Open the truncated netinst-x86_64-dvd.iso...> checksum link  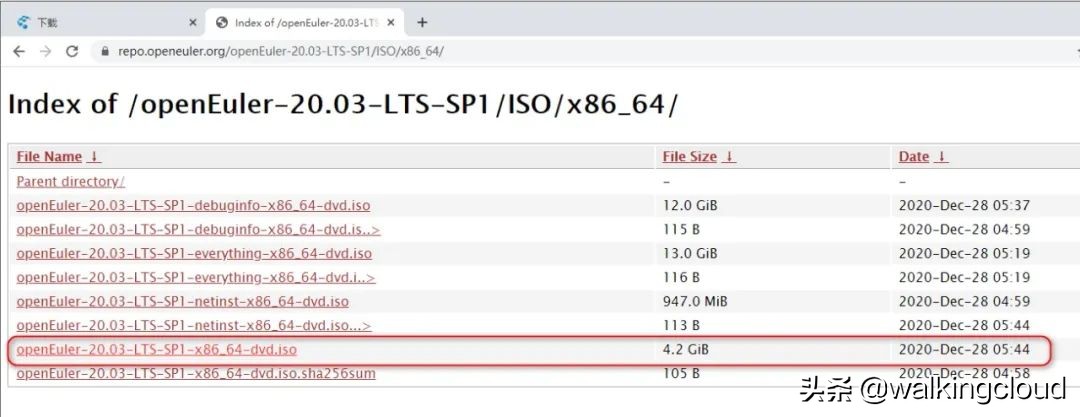[193, 326]
